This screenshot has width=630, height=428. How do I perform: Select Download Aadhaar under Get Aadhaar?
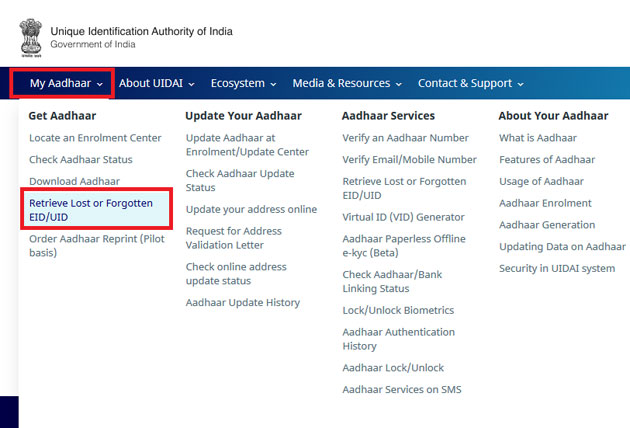pyautogui.click(x=74, y=182)
